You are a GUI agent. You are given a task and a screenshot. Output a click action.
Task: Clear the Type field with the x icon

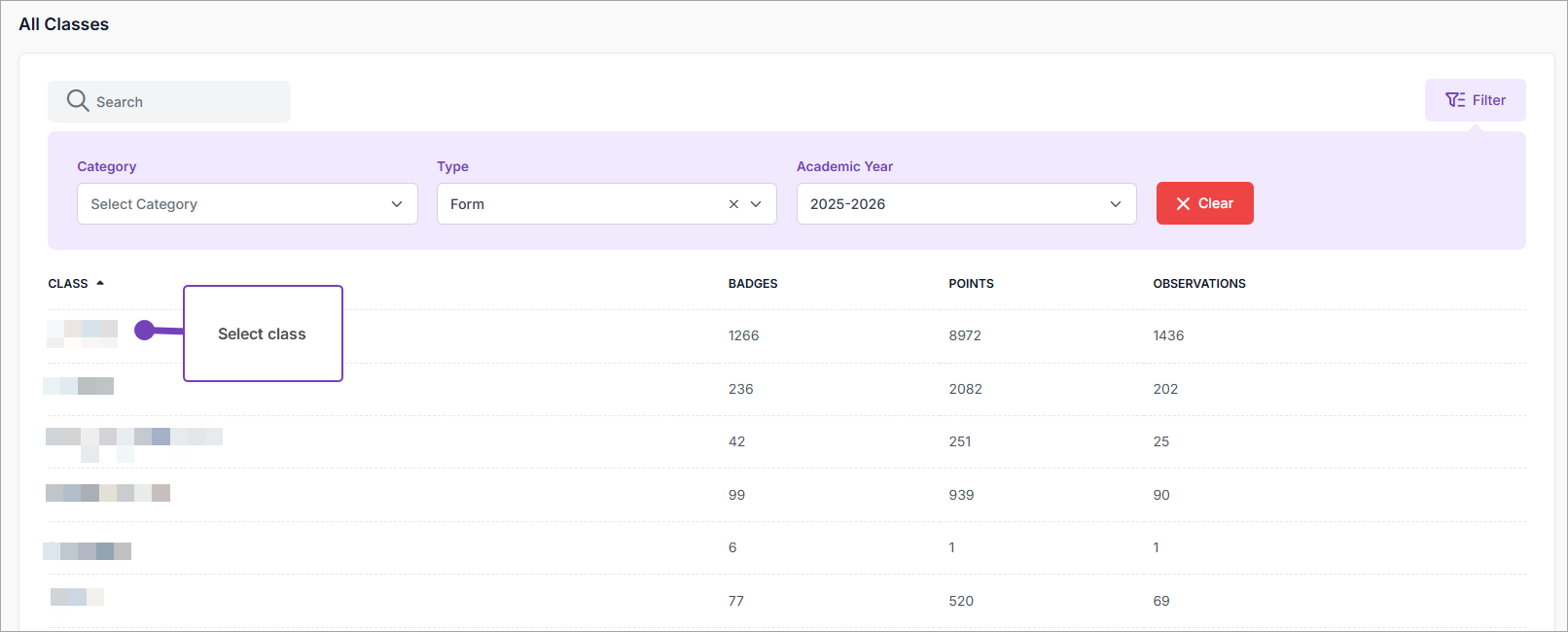(x=733, y=204)
